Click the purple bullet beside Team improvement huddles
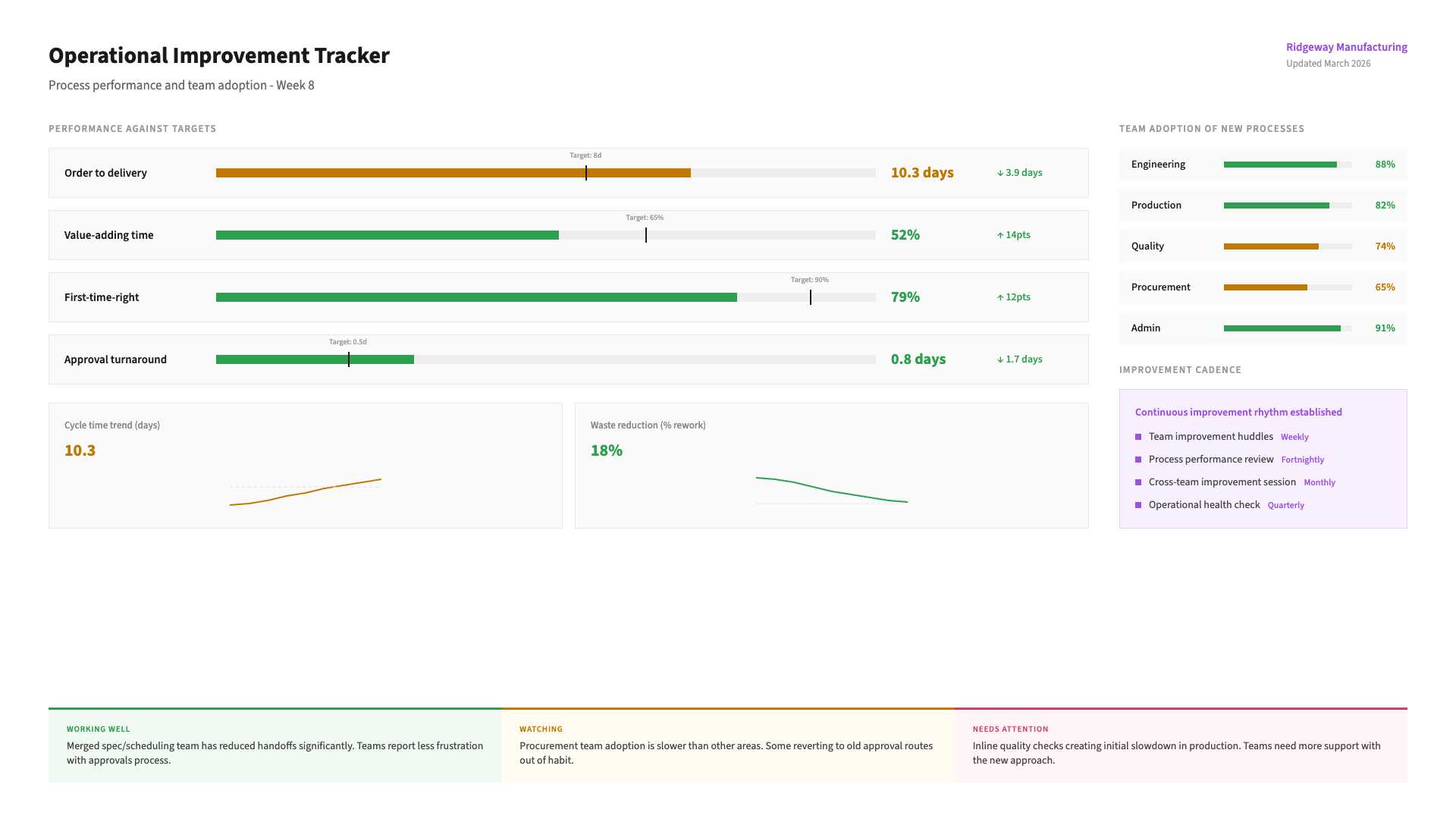 pos(1138,437)
